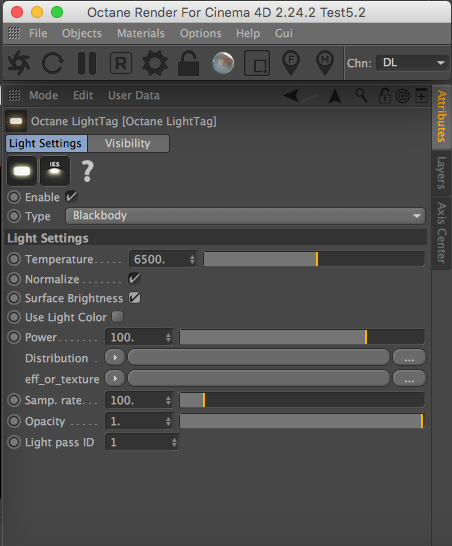Select the area light preset icon
Screen dimensions: 452x546
click(22, 171)
